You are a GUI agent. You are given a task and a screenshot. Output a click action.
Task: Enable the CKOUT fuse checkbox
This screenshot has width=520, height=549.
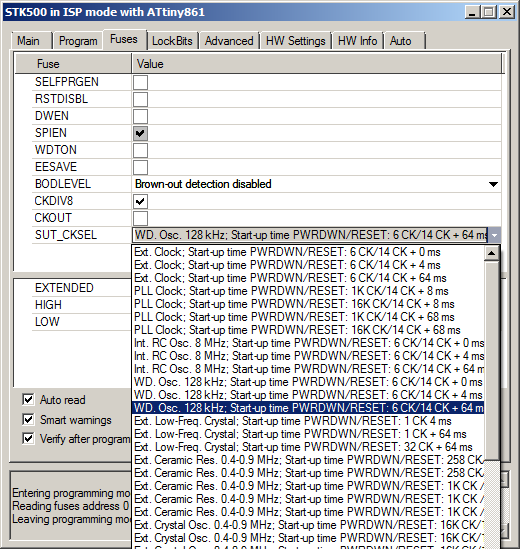[x=140, y=218]
